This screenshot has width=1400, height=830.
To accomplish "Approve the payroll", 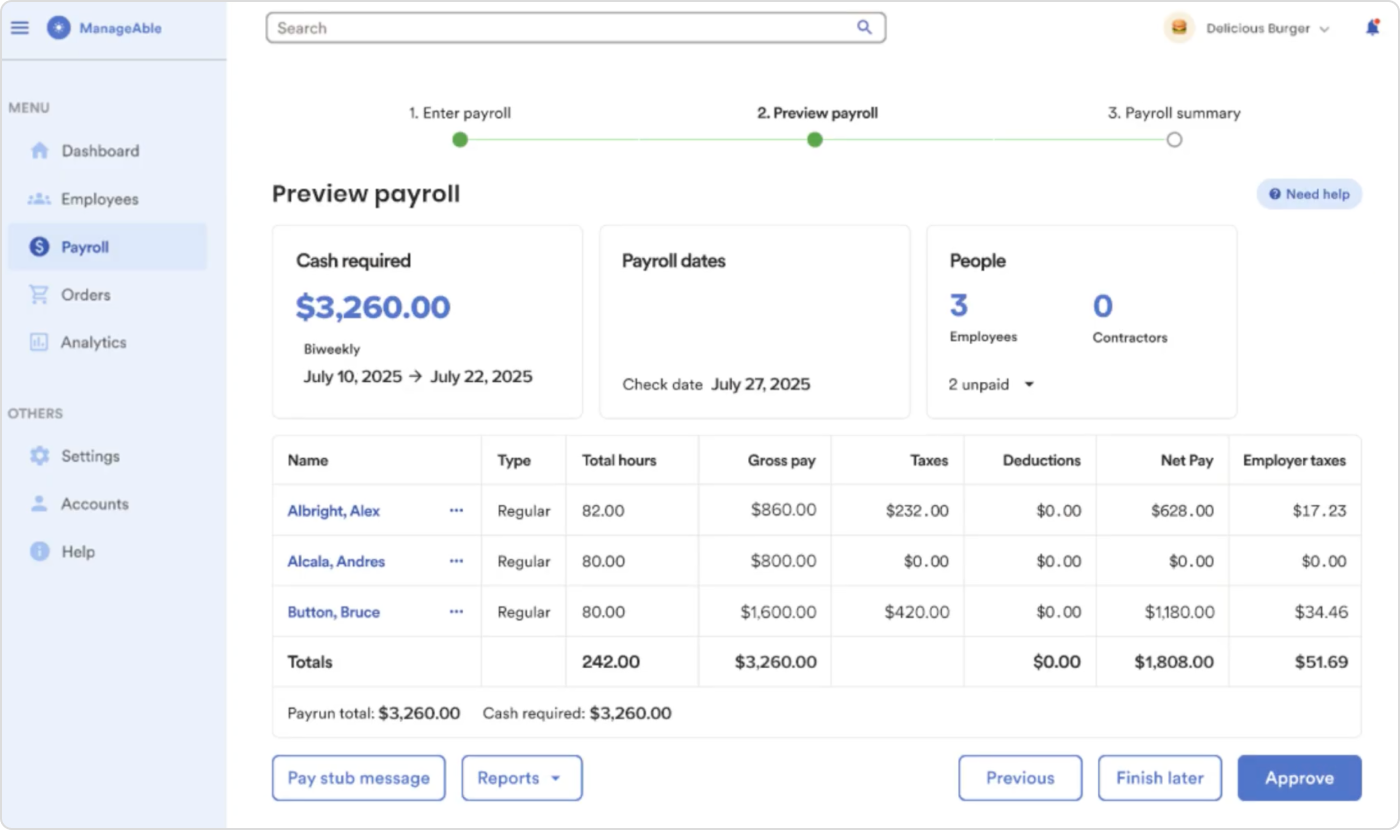I will [1299, 778].
